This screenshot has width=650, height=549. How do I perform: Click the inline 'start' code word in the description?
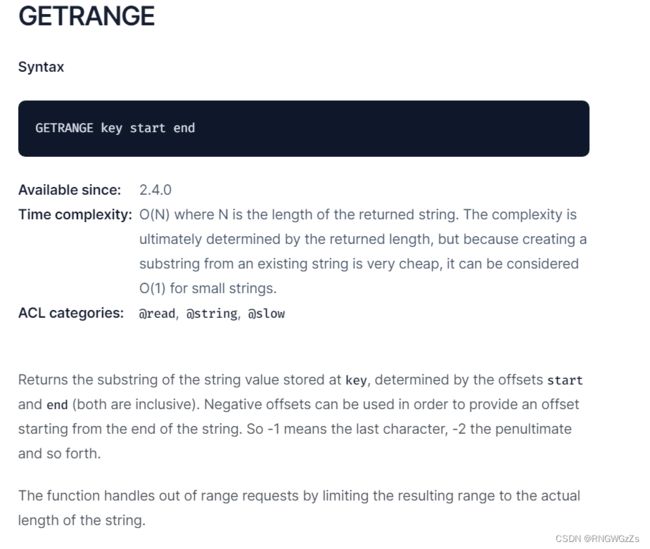[565, 380]
